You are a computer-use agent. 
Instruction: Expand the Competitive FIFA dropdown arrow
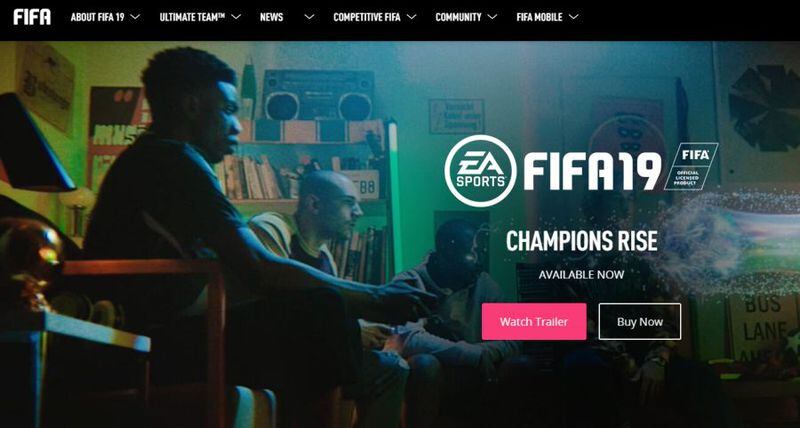click(x=411, y=17)
